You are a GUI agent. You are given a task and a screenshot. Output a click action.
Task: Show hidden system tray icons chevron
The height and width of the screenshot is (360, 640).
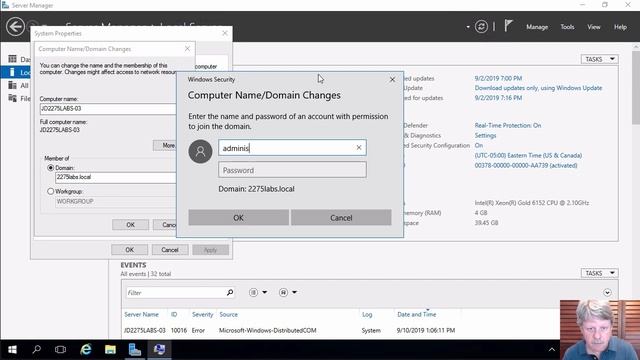click(552, 350)
